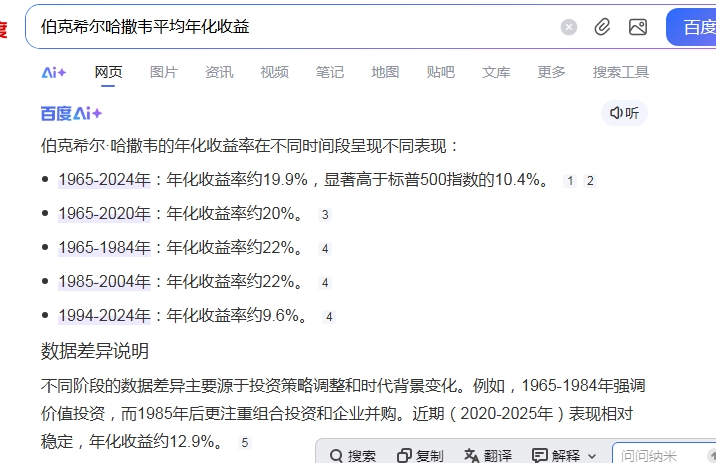Viewport: 716px width, 463px height.
Task: Switch to the Ai+ tab
Action: point(54,72)
